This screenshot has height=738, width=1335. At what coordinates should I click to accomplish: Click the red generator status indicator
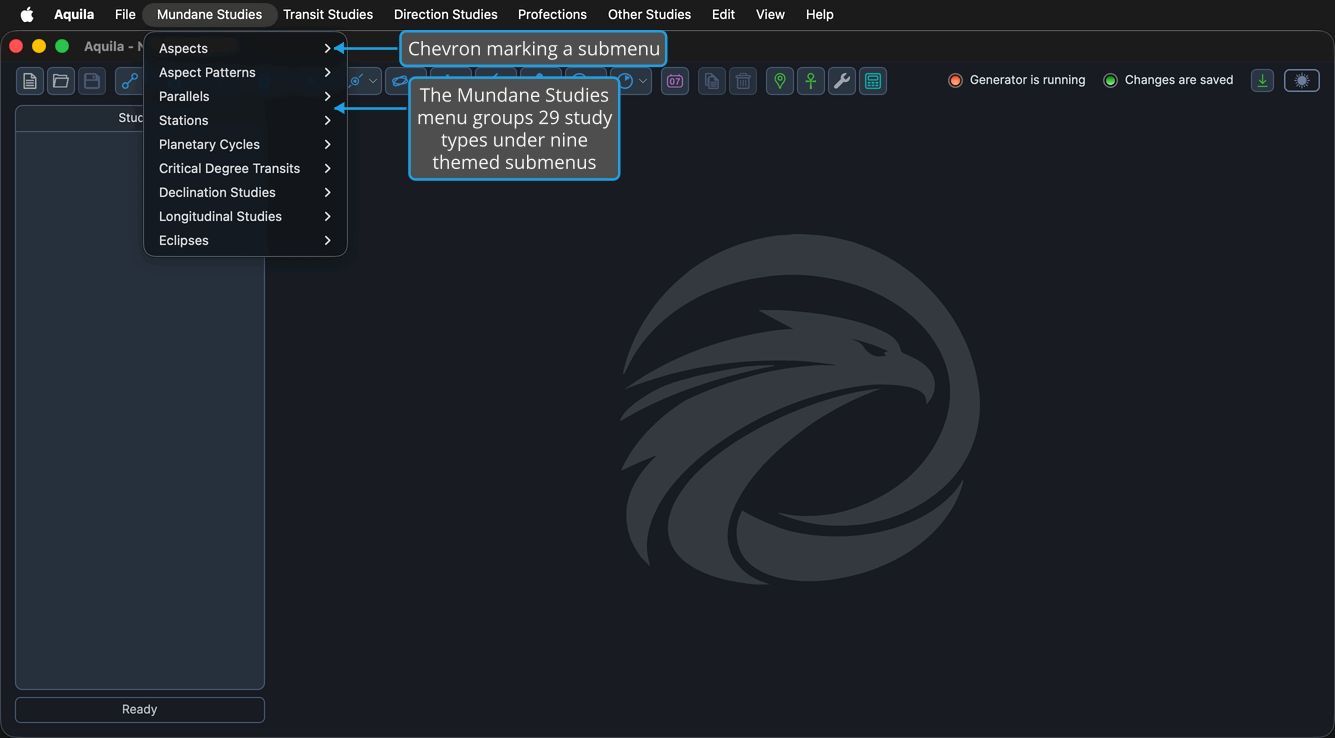coord(955,80)
